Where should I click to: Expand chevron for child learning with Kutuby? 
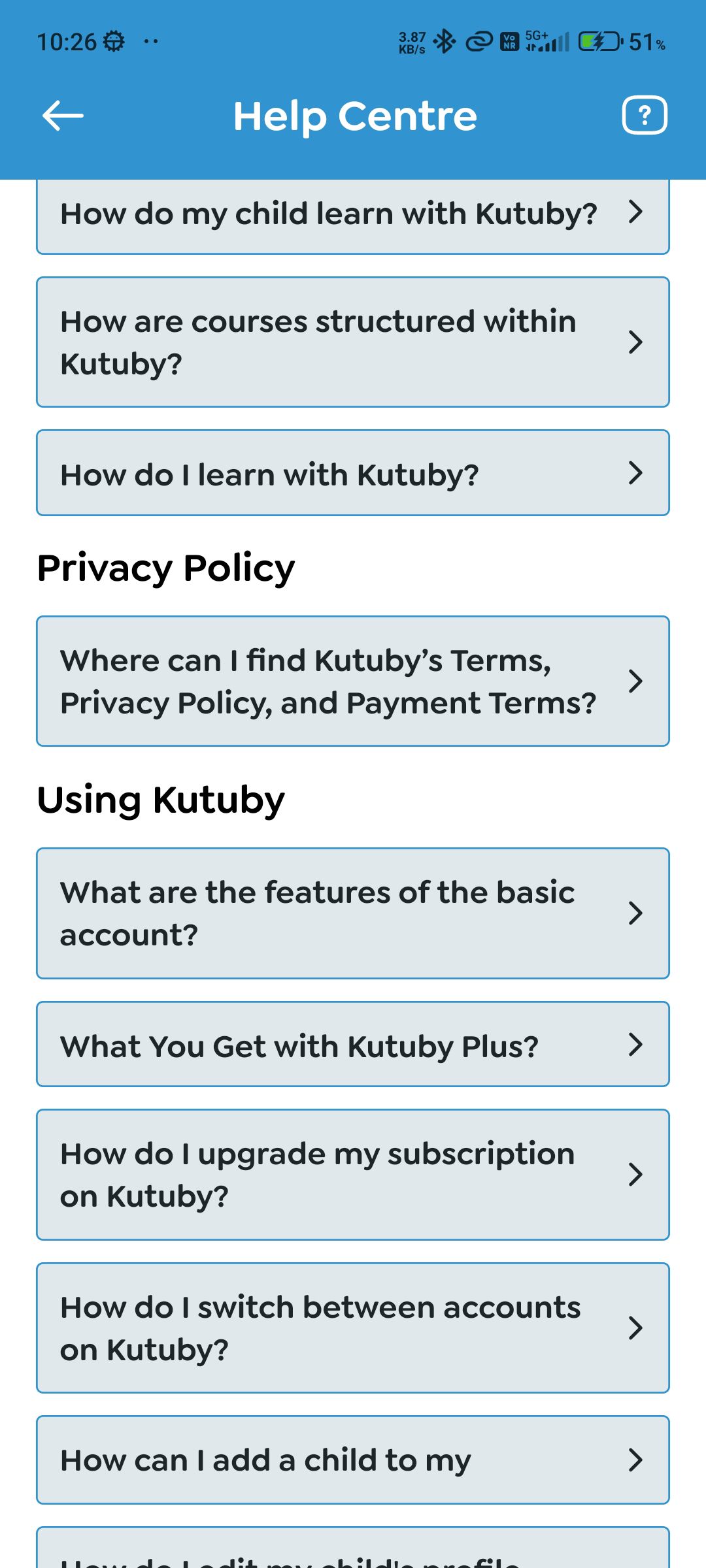[635, 212]
